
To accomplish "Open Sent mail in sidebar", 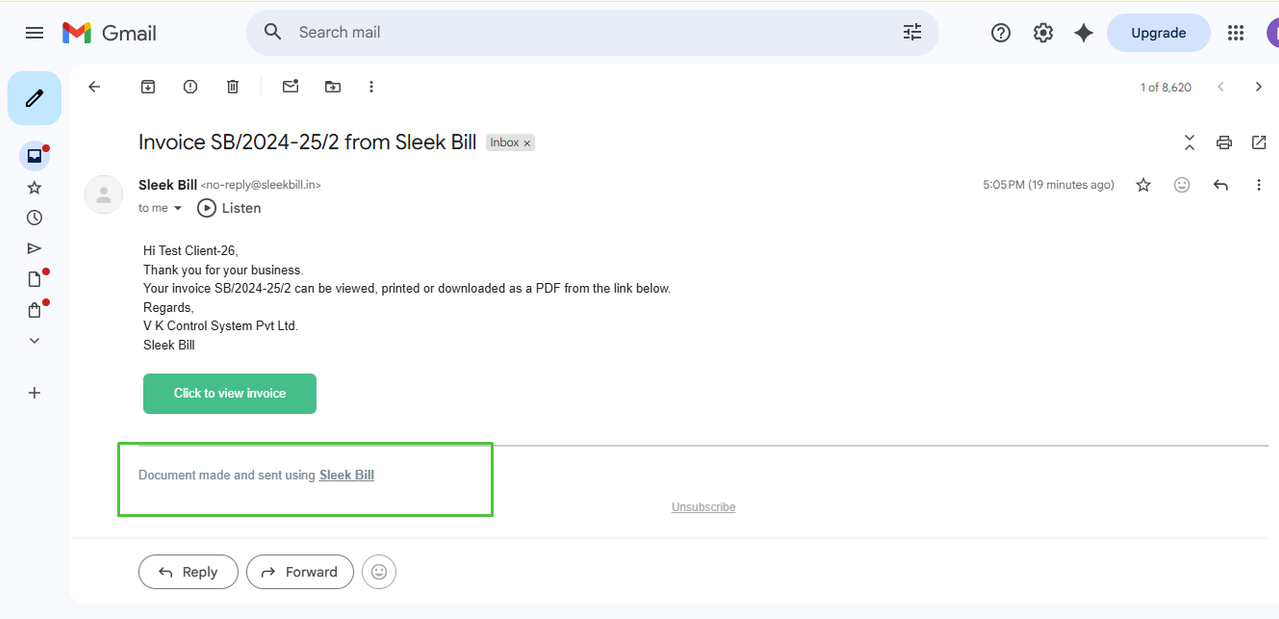I will point(34,248).
